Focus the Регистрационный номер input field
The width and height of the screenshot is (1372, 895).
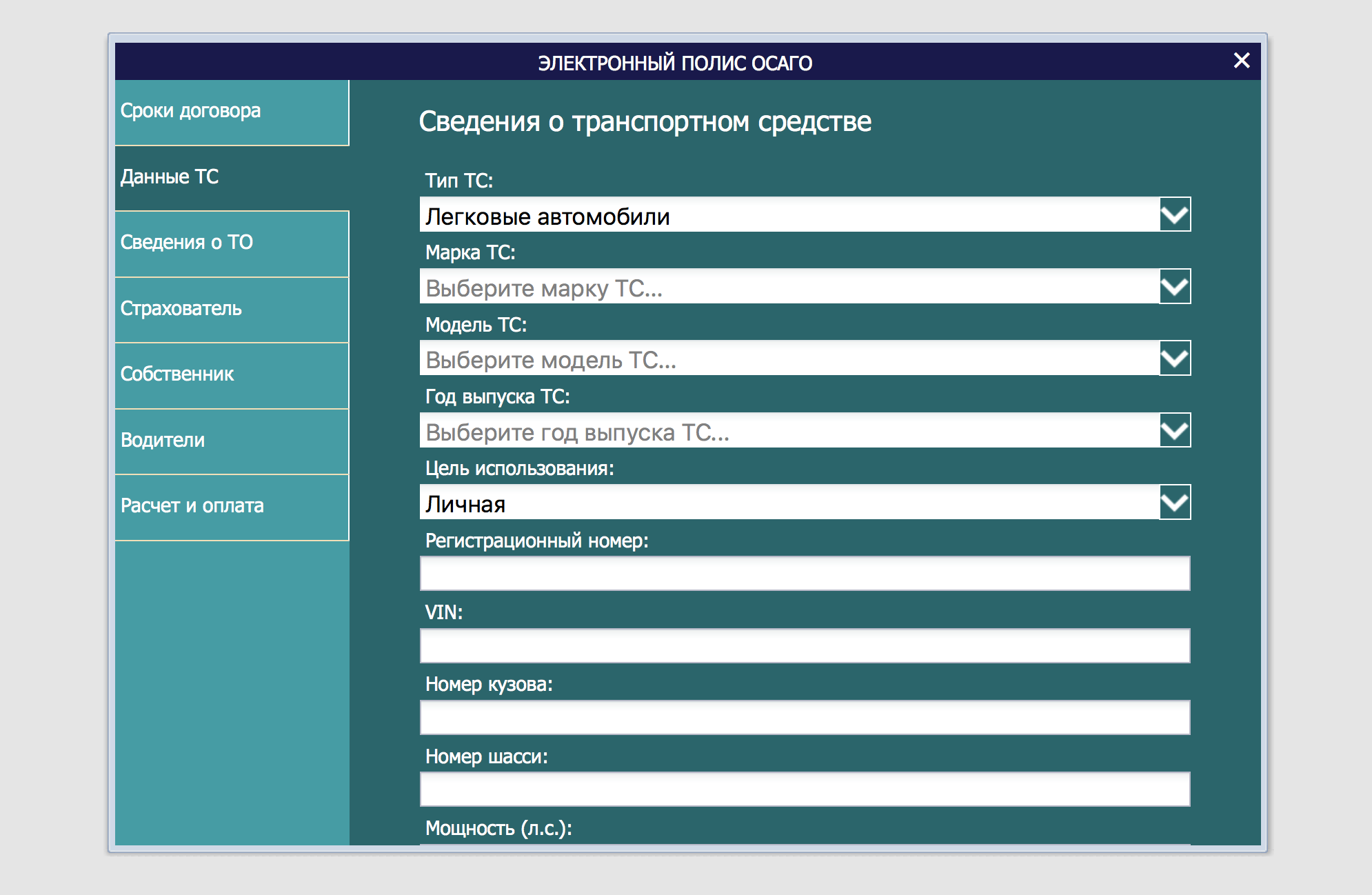(x=805, y=574)
